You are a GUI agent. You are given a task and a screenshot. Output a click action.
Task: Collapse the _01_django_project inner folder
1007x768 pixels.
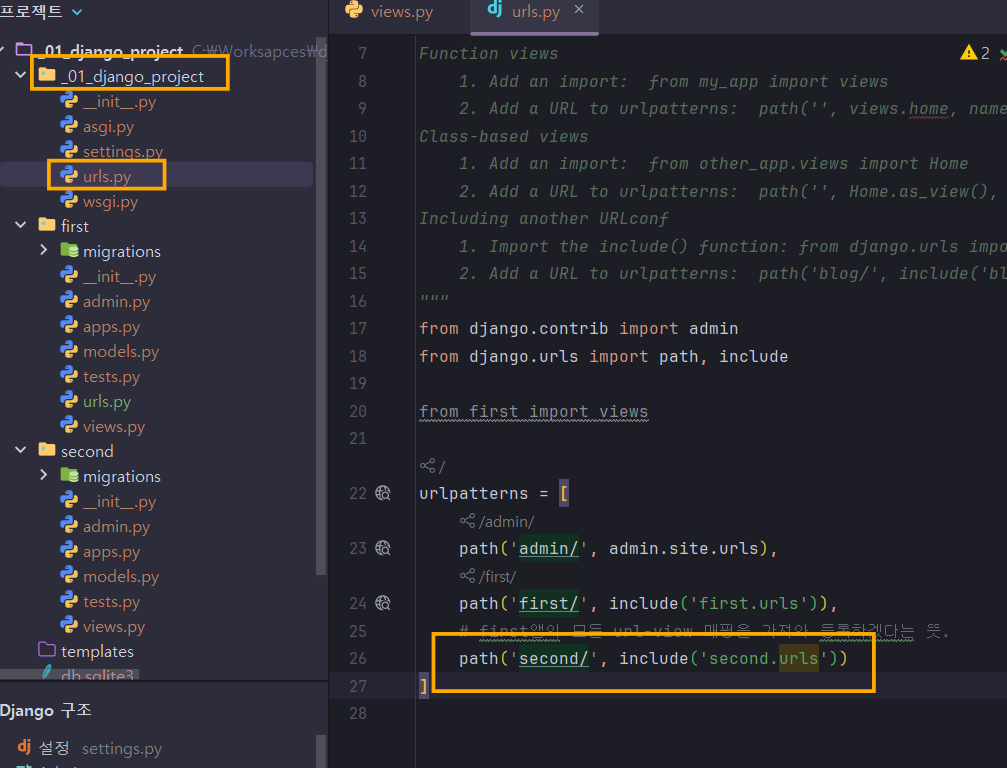pyautogui.click(x=20, y=75)
